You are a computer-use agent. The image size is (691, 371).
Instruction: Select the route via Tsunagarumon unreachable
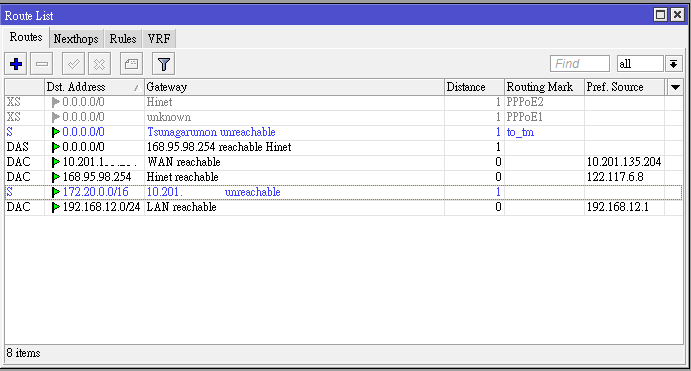(x=344, y=132)
